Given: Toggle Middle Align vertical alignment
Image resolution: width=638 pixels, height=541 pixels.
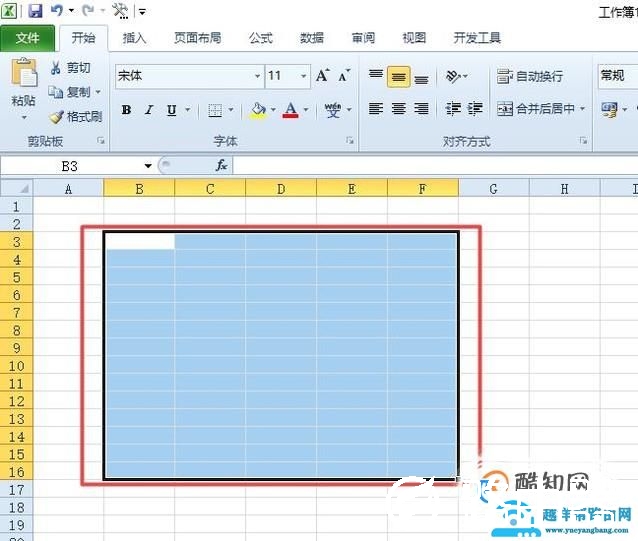Looking at the screenshot, I should (x=399, y=76).
